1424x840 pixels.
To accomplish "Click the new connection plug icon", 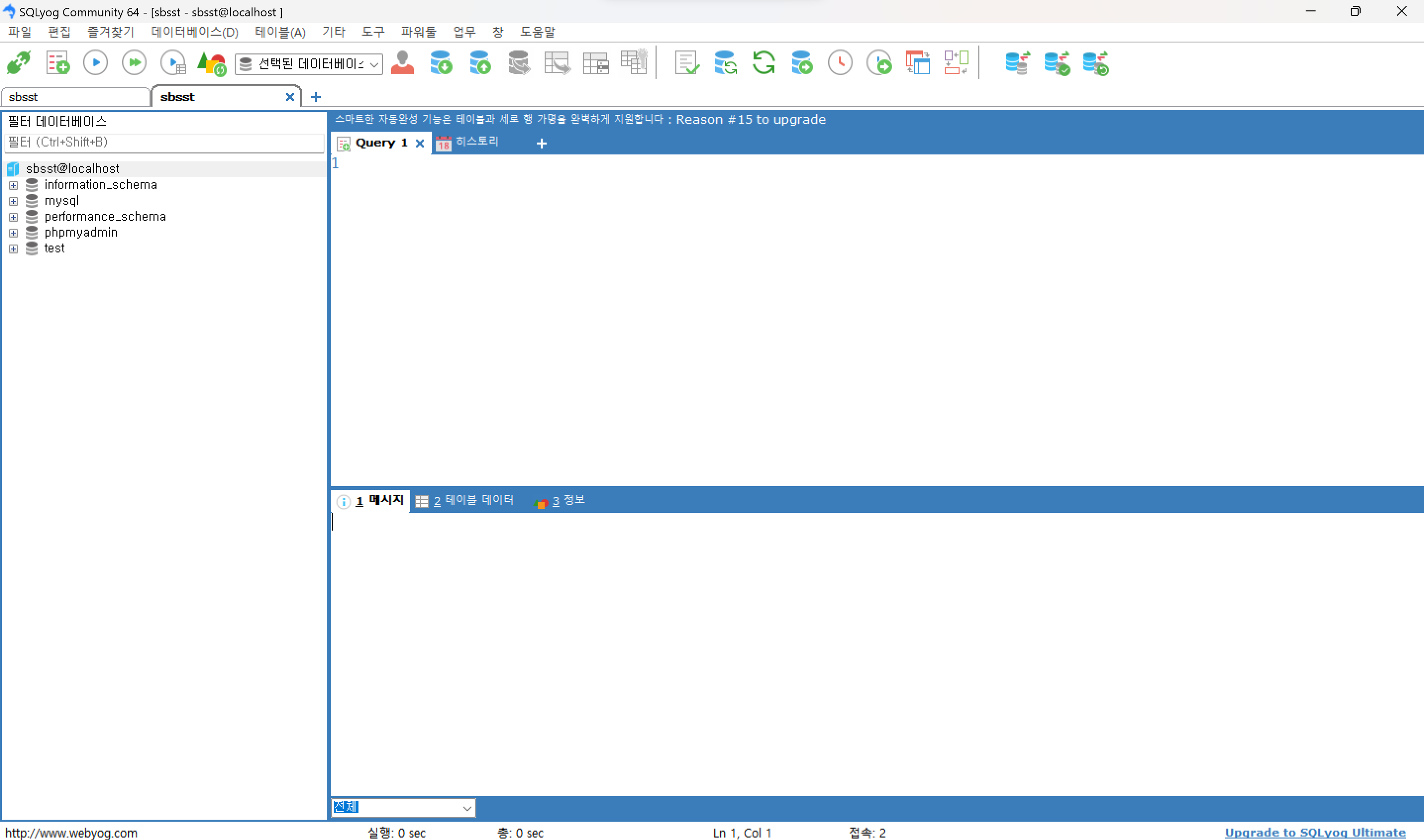I will point(18,63).
